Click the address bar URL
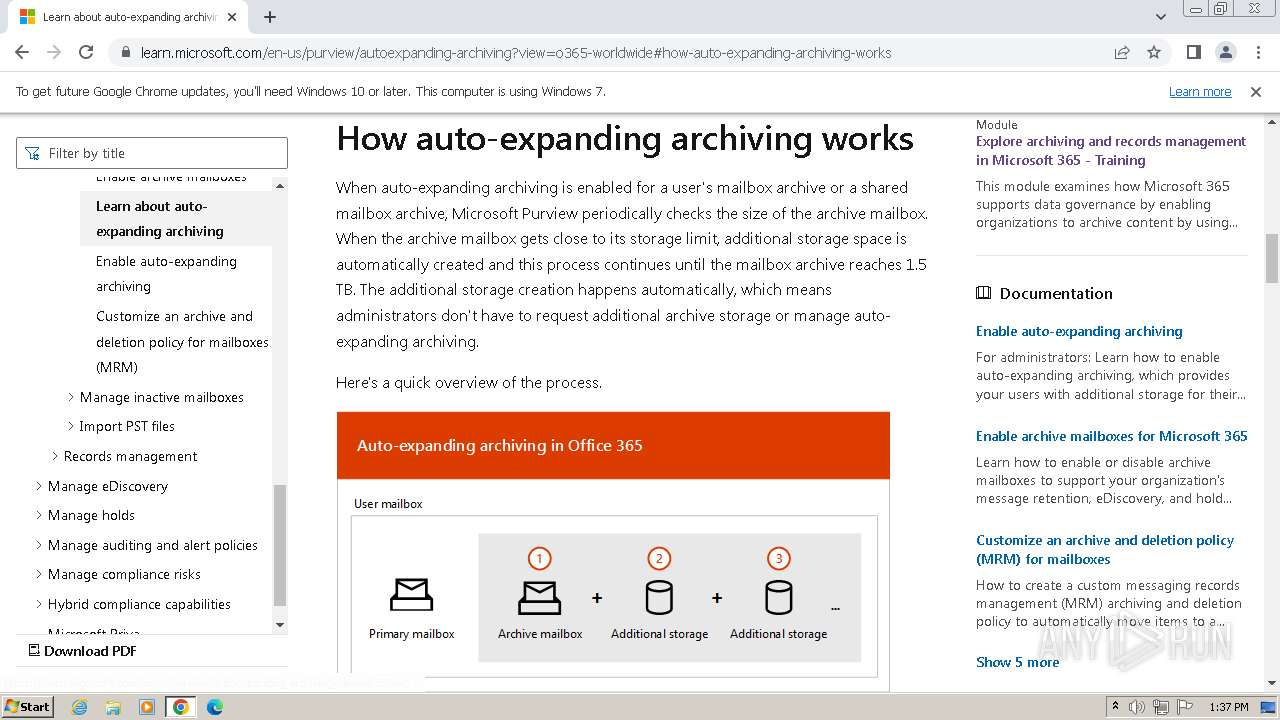 click(516, 53)
